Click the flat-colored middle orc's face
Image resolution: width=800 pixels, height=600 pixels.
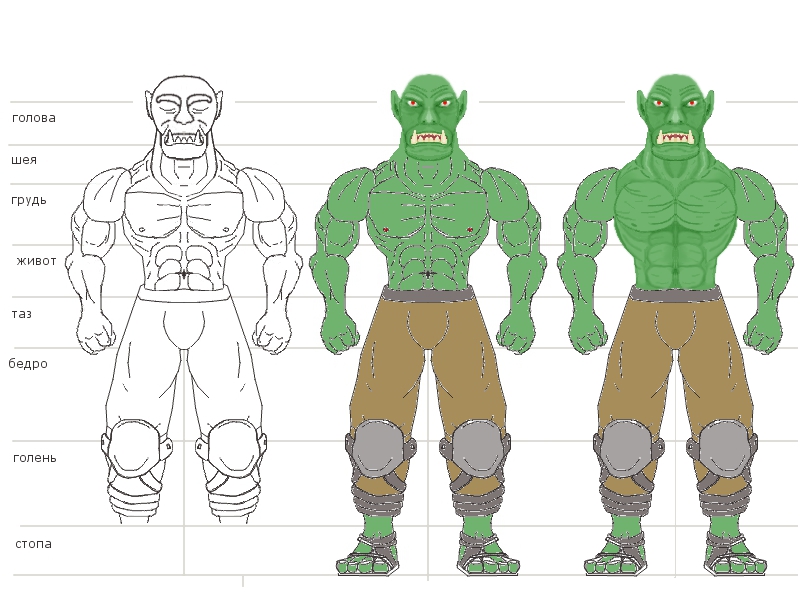click(x=429, y=115)
